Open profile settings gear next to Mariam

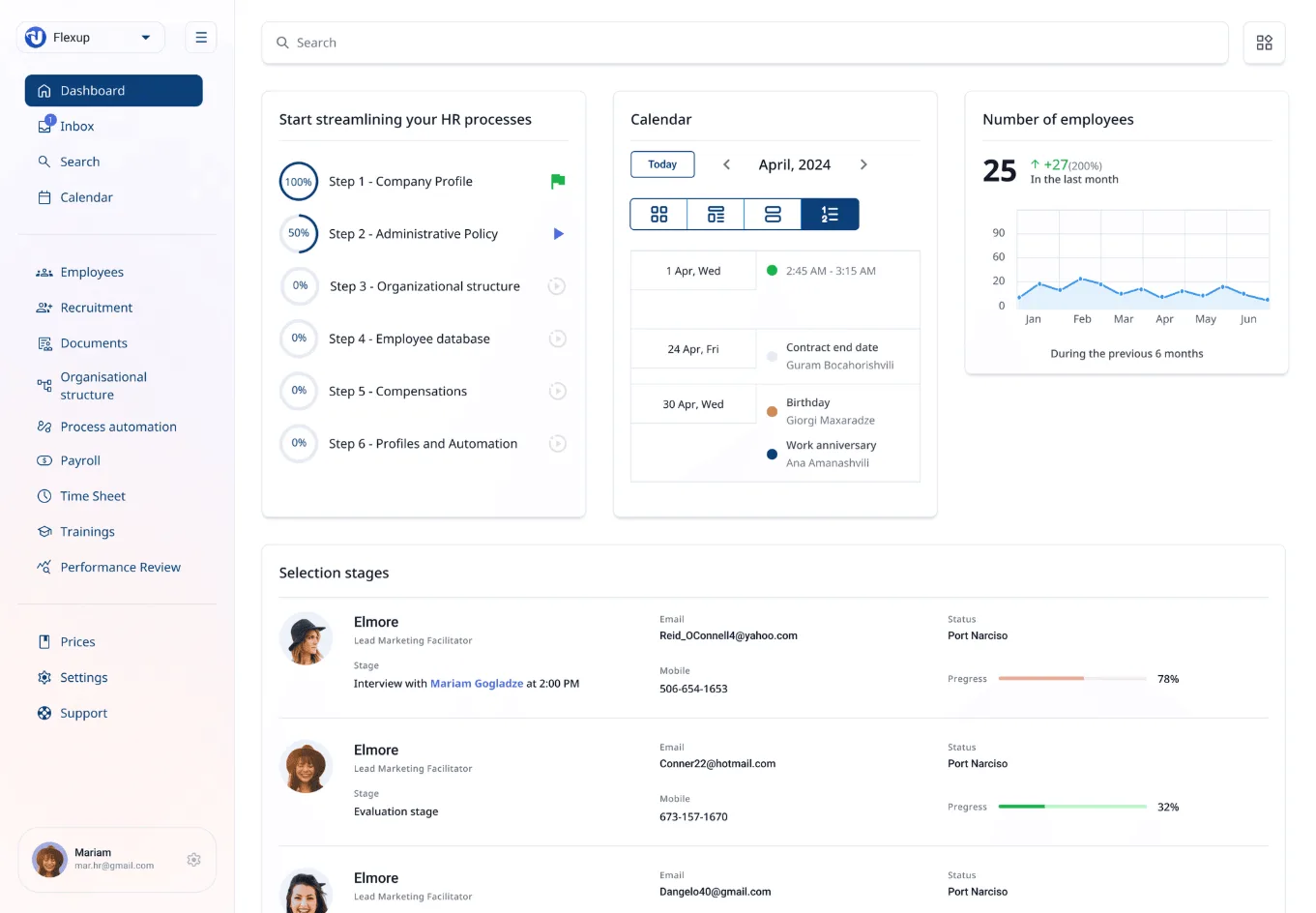pyautogui.click(x=193, y=860)
